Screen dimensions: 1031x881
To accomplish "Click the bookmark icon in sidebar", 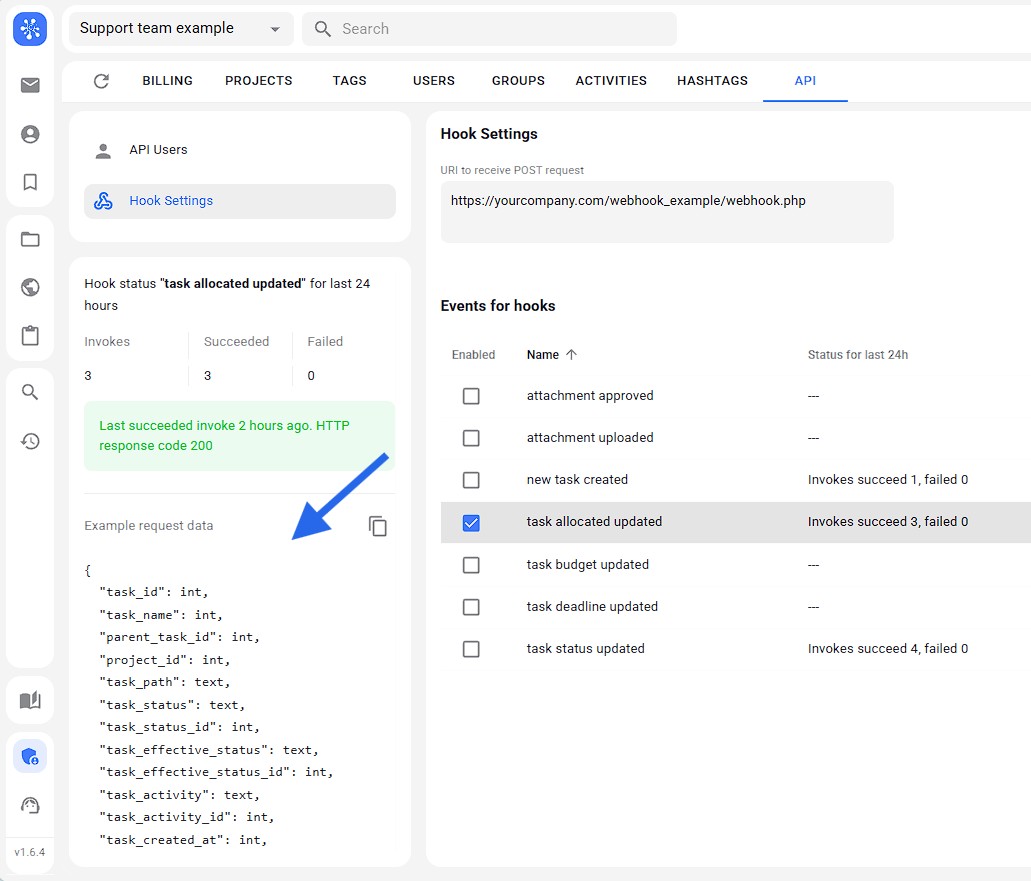I will tap(30, 182).
